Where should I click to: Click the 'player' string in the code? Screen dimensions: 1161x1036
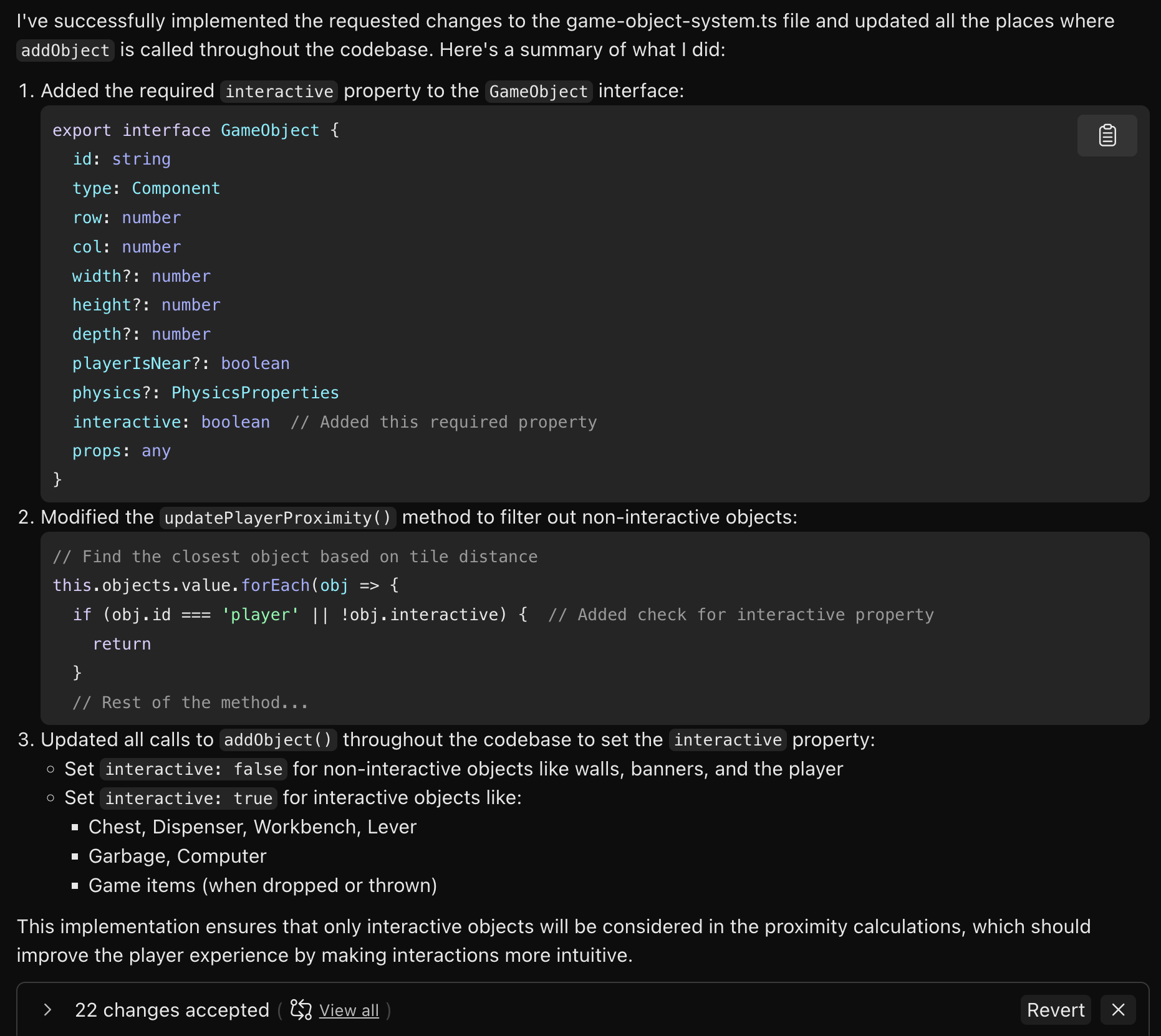point(260,615)
